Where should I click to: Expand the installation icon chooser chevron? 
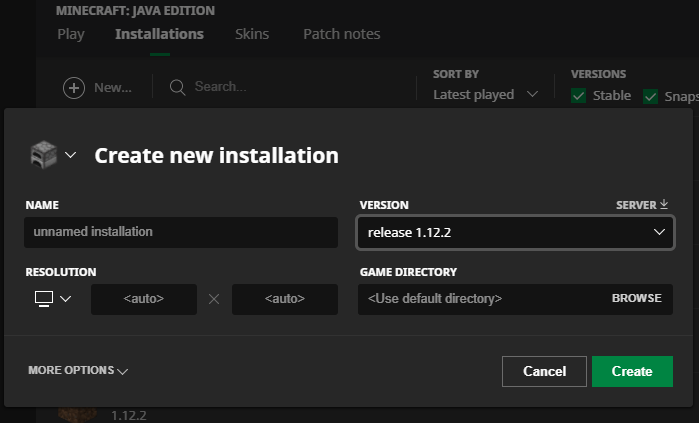point(70,155)
